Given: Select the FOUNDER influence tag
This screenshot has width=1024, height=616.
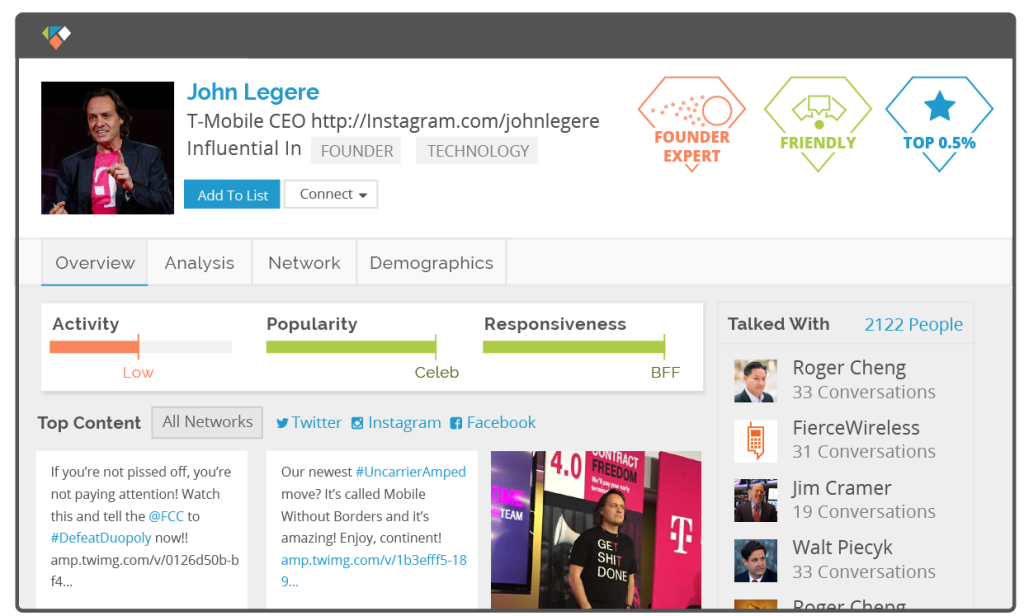Looking at the screenshot, I should coord(357,151).
